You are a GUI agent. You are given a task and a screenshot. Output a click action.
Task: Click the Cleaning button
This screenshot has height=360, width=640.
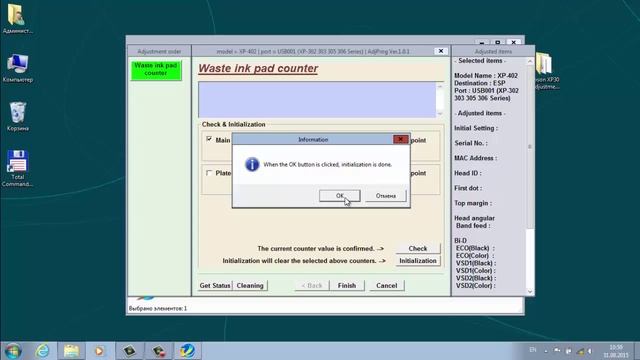[250, 285]
